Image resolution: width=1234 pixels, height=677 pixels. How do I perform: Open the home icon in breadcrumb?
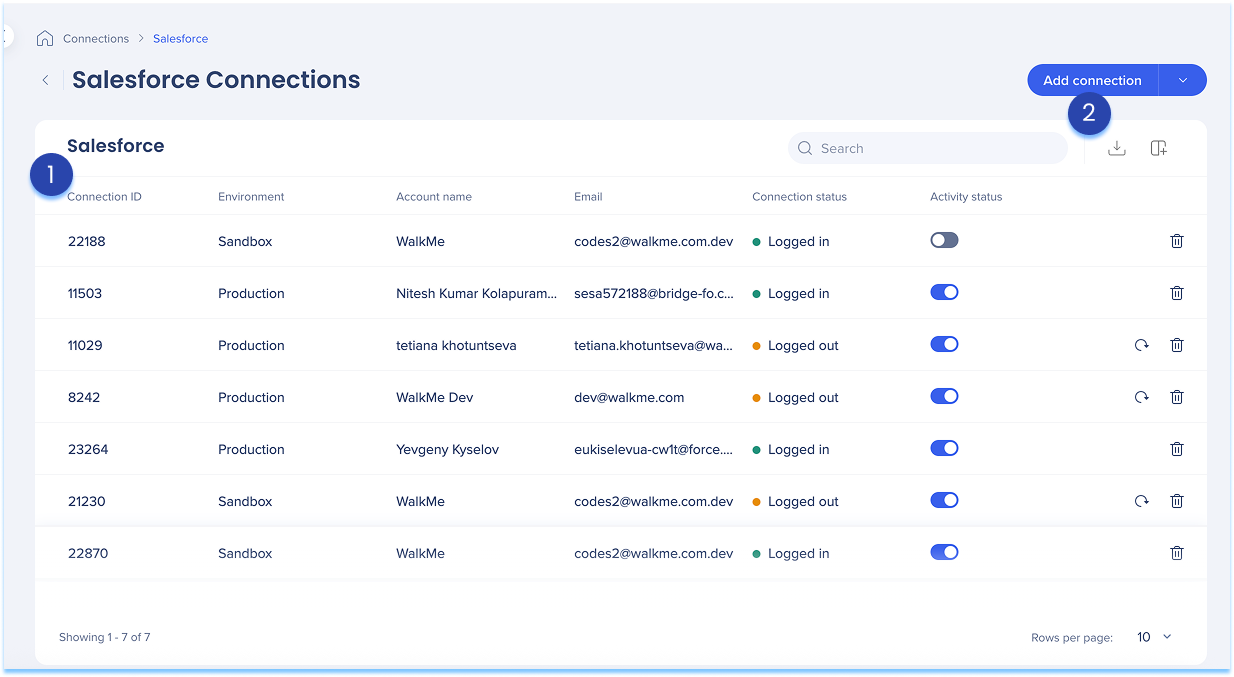44,39
